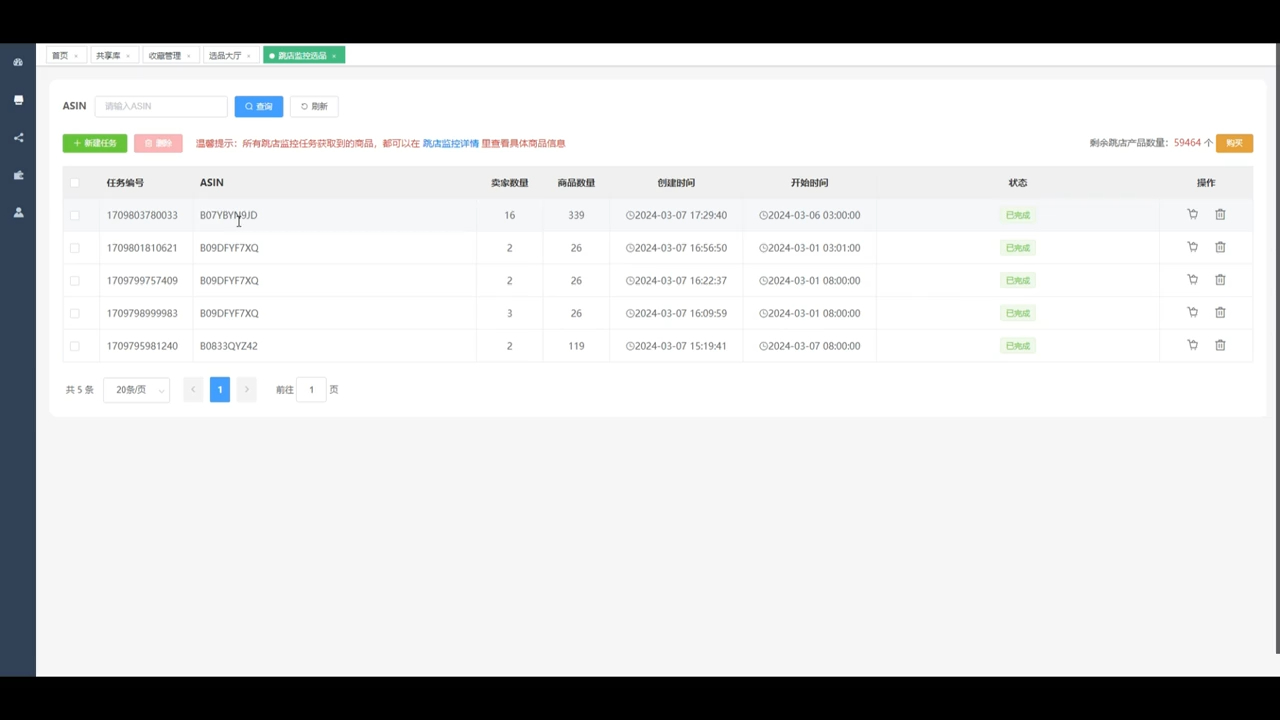
Task: Delete task 1709803780033 with trash icon
Action: coord(1220,214)
